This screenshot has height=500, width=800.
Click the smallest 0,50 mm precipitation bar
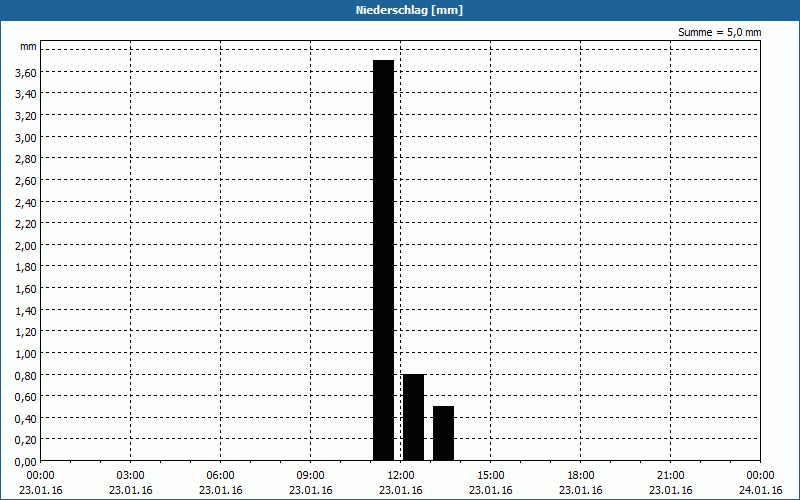click(x=443, y=434)
